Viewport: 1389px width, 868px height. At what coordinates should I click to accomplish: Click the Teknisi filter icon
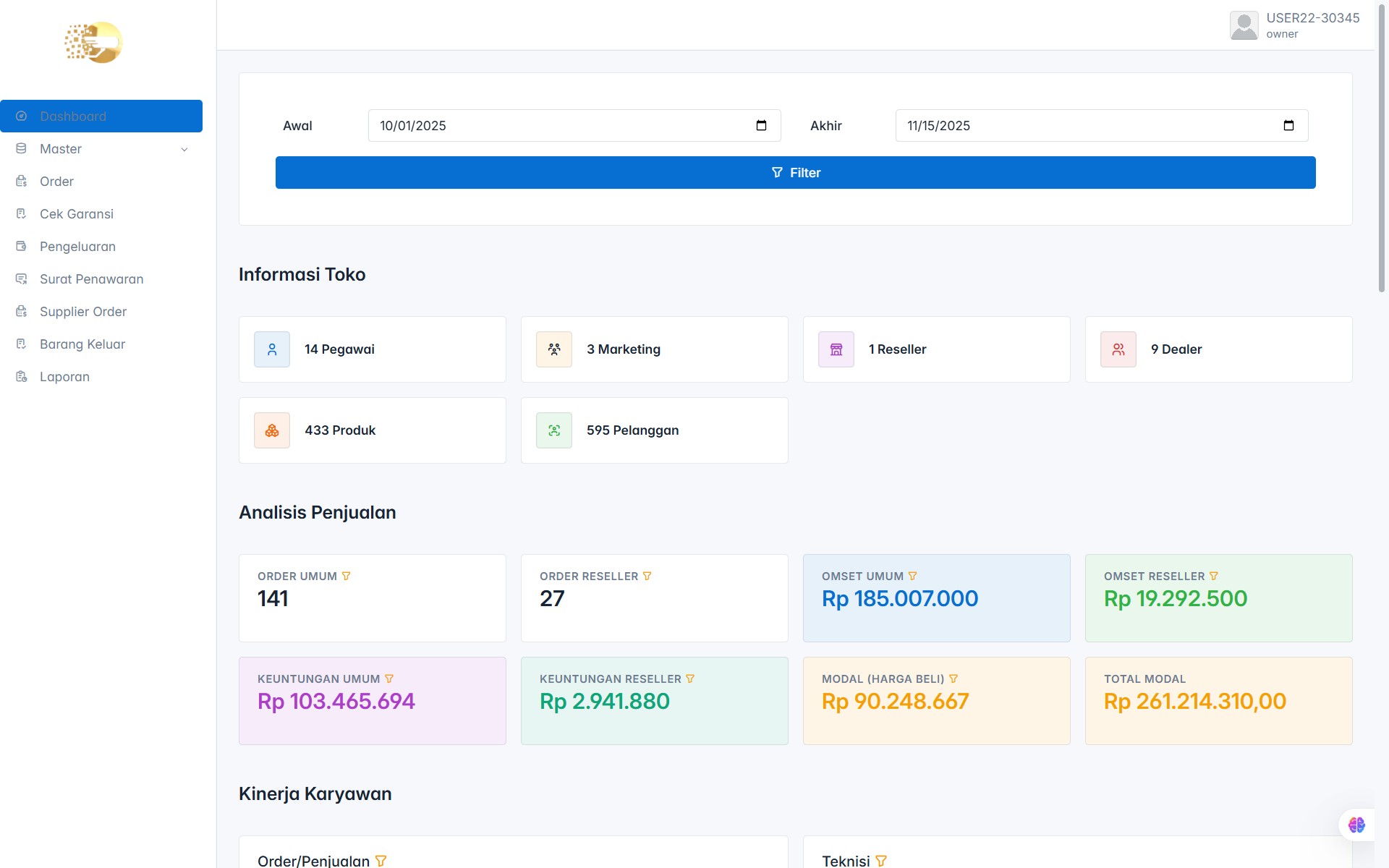[881, 861]
